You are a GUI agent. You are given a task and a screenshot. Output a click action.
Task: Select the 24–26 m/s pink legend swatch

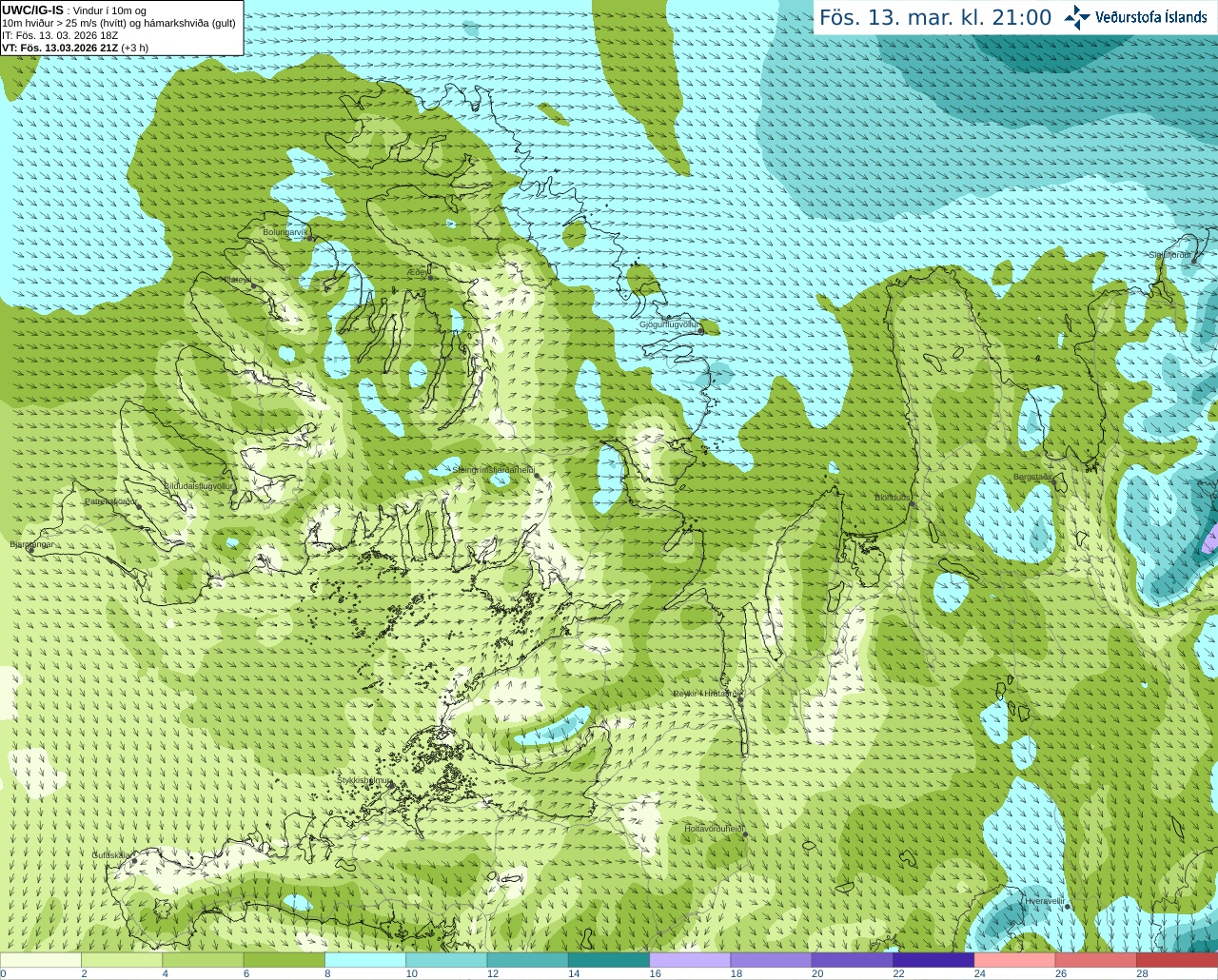pos(1015,960)
